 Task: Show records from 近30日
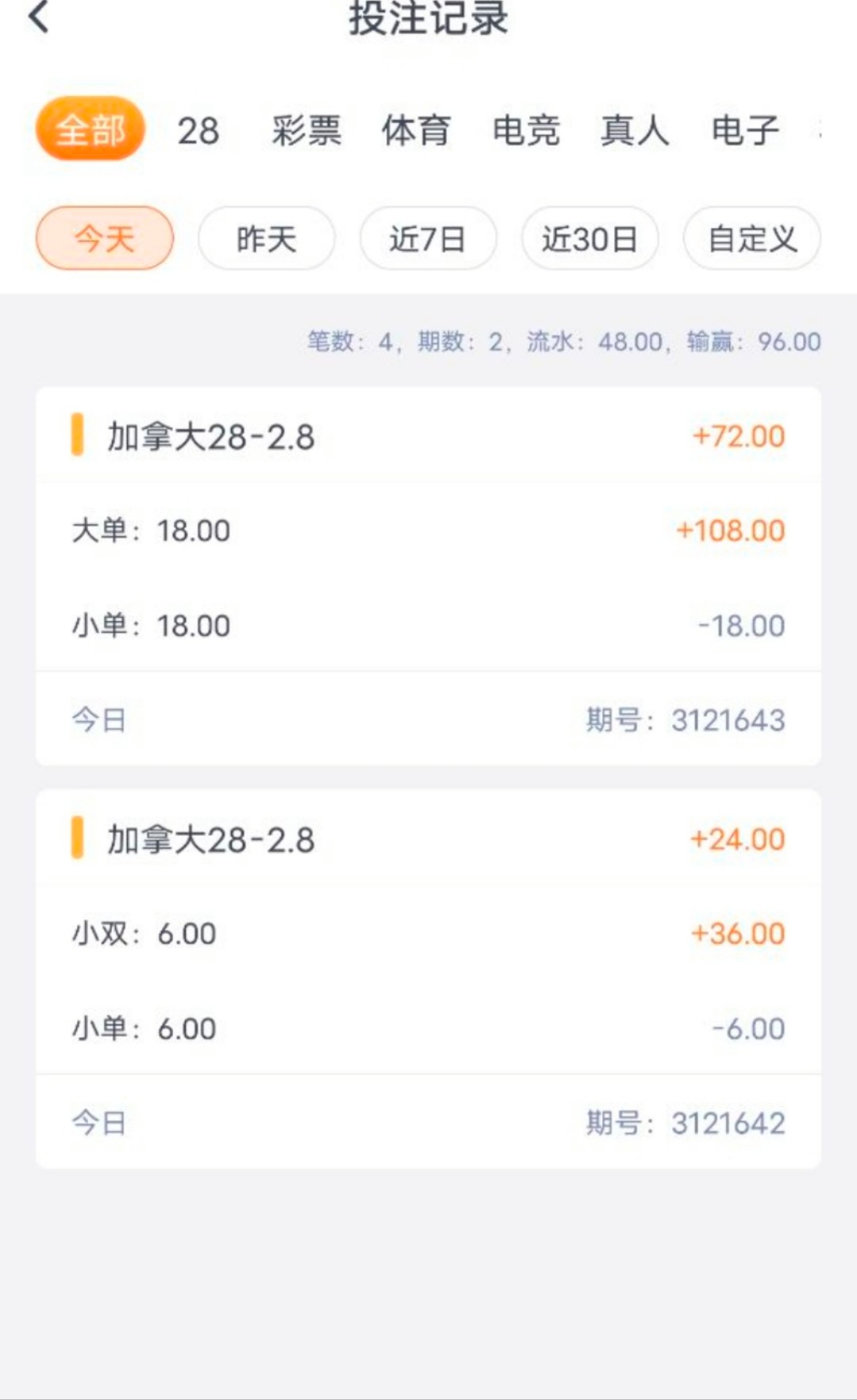(590, 238)
